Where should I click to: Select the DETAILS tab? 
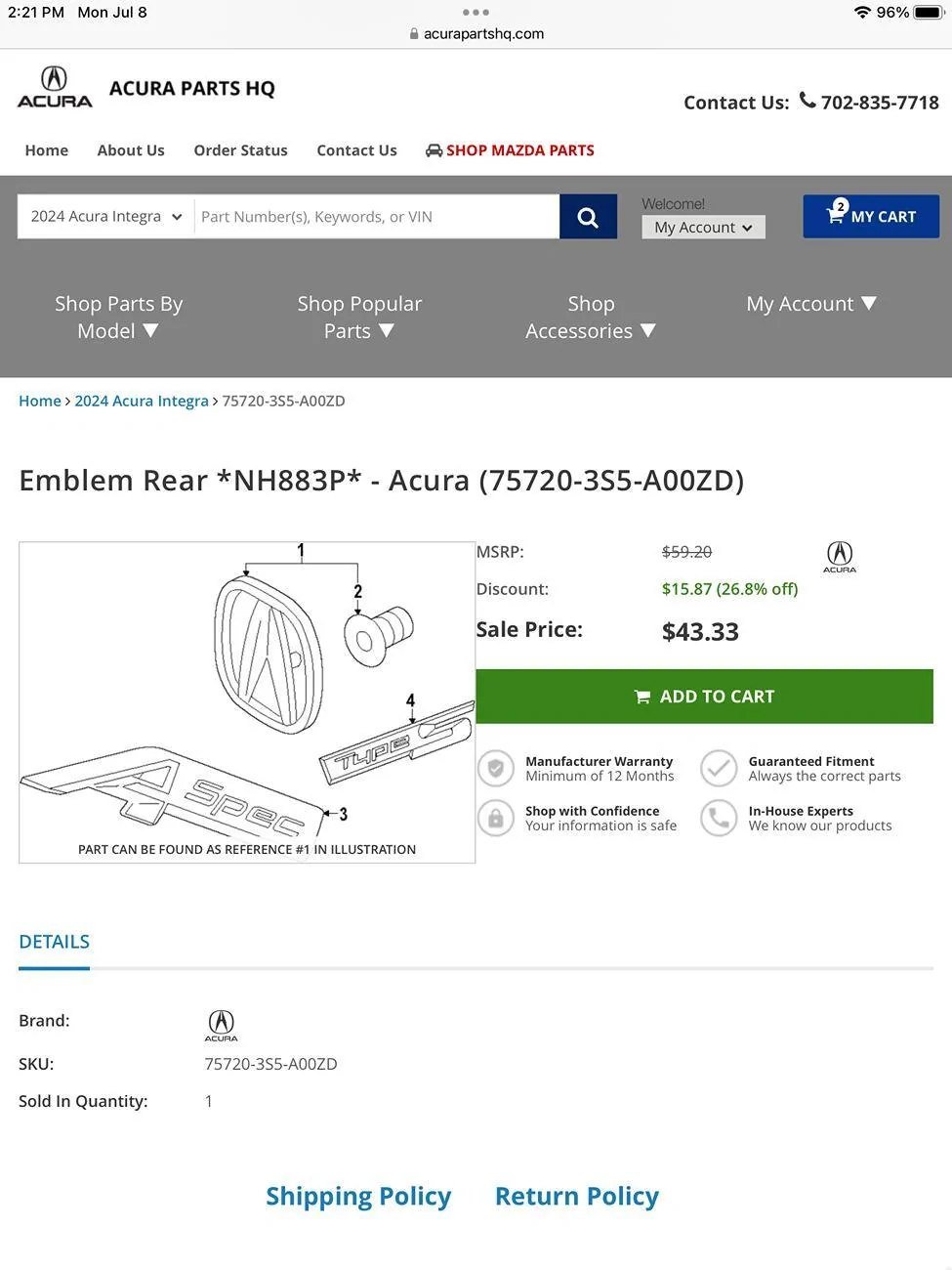[55, 942]
